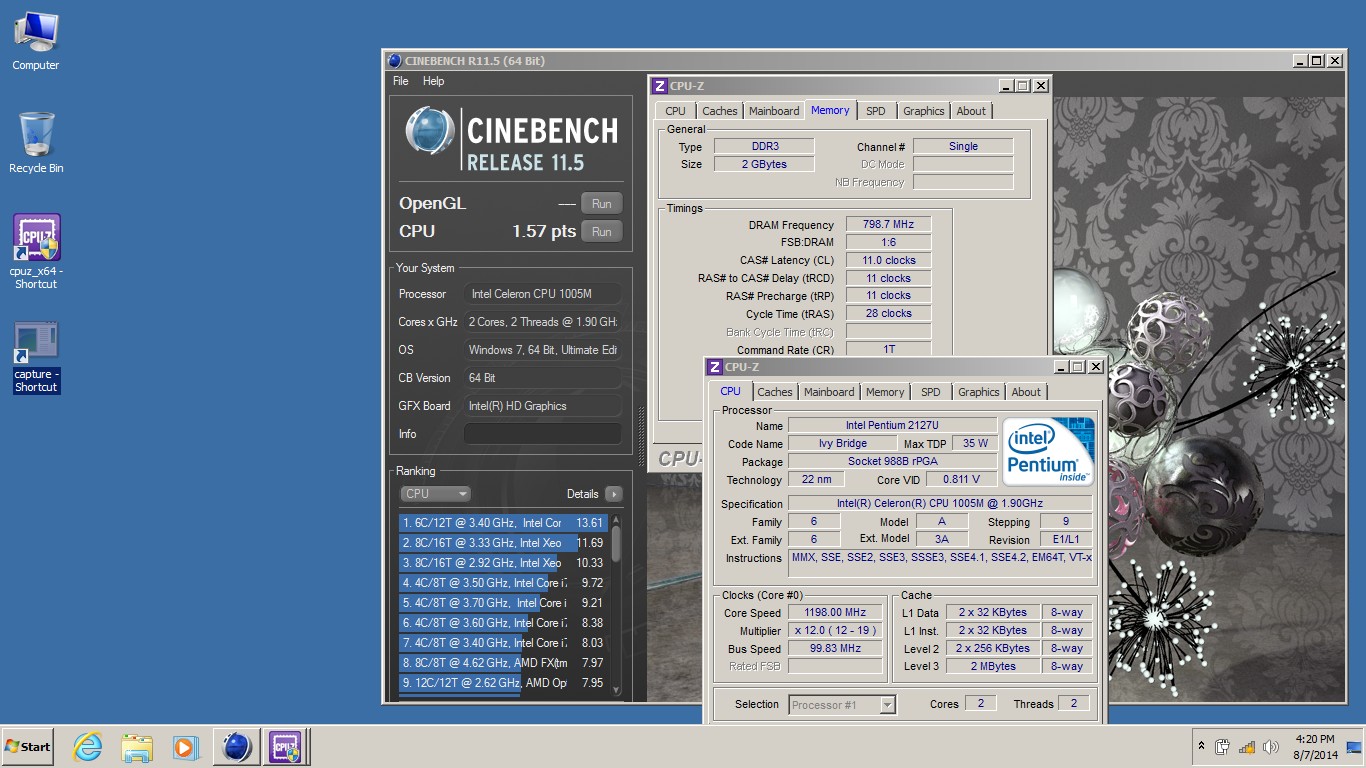Select ranking row 4C/8T @ 3.60 GHz
1366x768 pixels.
click(503, 623)
